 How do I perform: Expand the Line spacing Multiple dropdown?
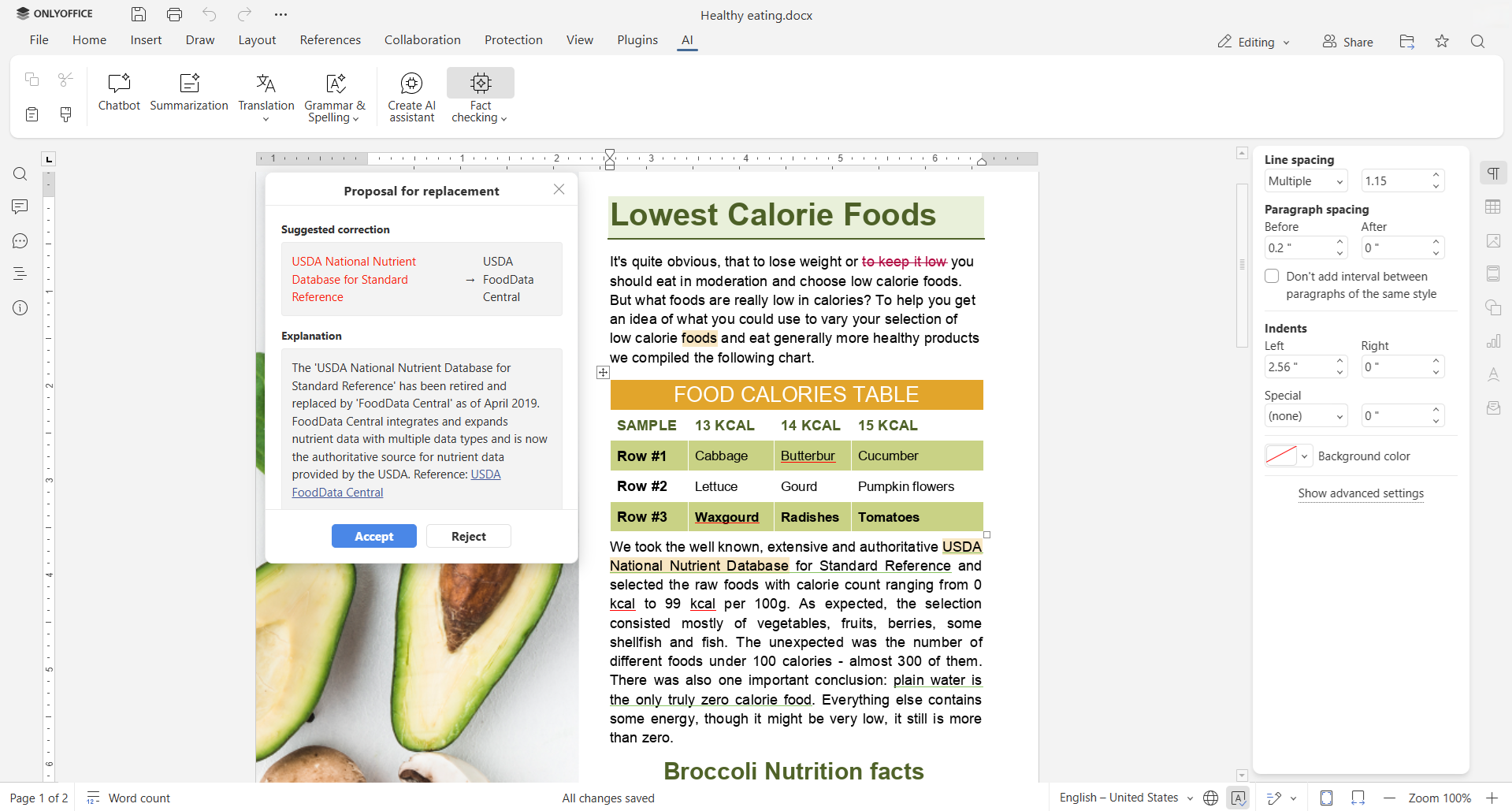[x=1306, y=181]
